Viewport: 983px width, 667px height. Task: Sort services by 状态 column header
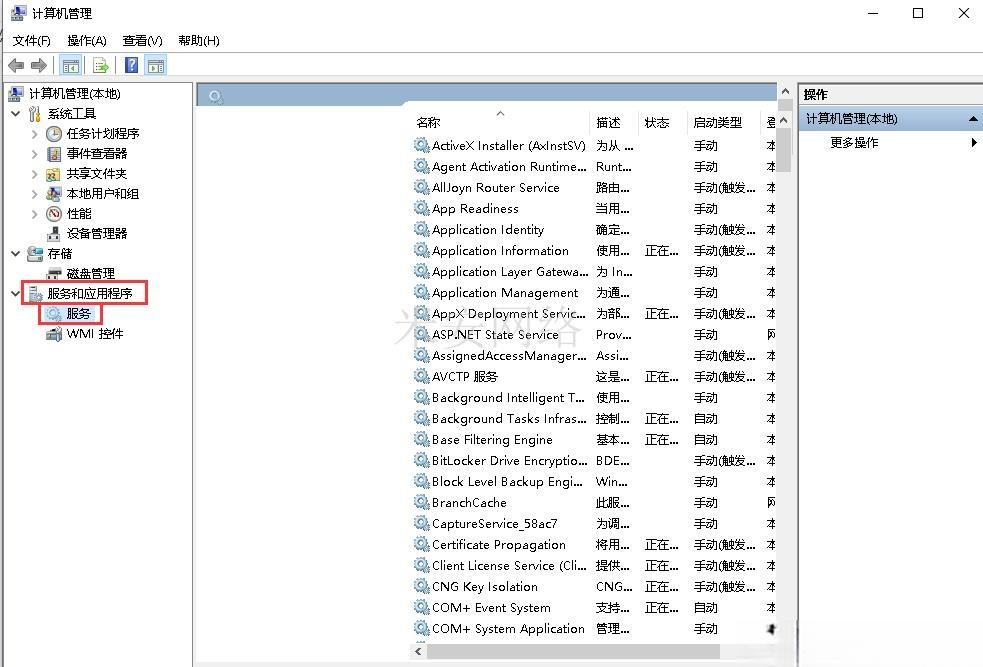click(663, 122)
